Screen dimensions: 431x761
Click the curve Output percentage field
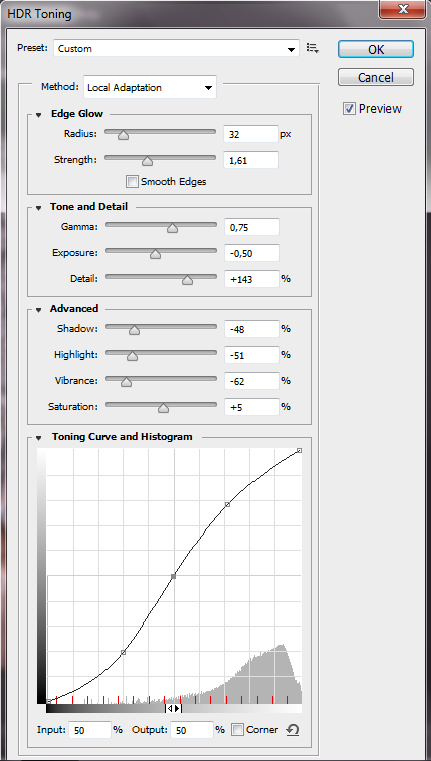pos(192,729)
